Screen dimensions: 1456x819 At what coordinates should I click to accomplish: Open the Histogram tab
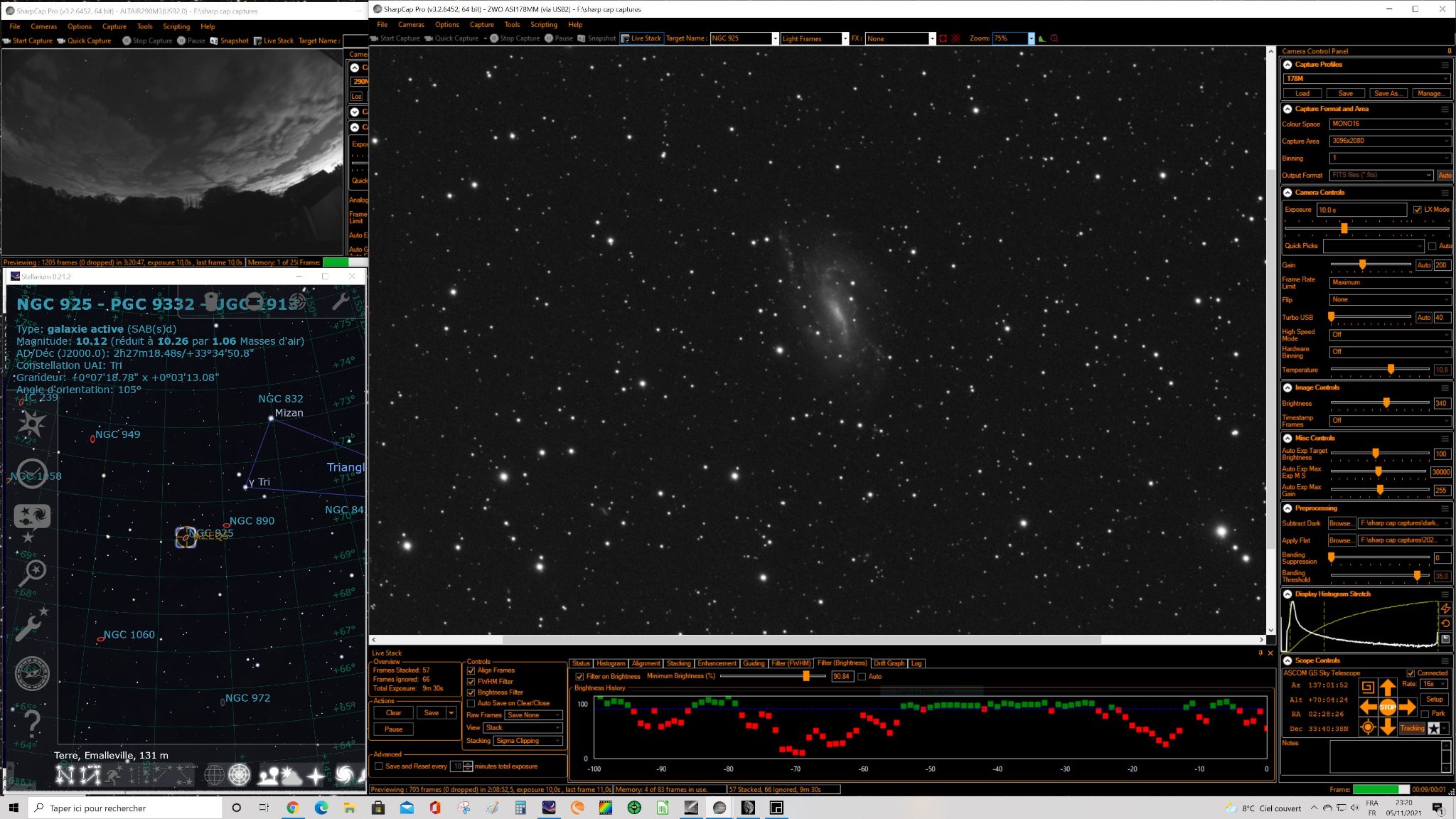[x=611, y=663]
